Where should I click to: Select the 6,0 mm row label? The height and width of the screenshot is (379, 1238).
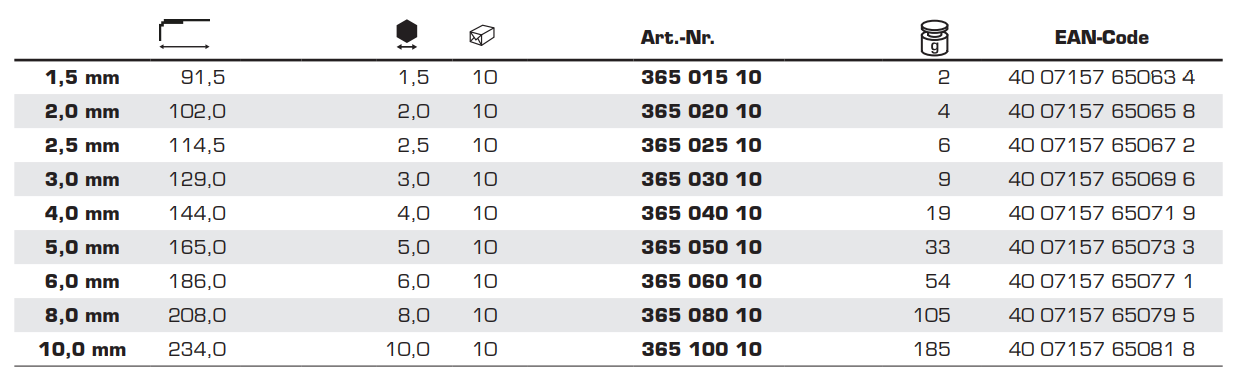click(83, 282)
